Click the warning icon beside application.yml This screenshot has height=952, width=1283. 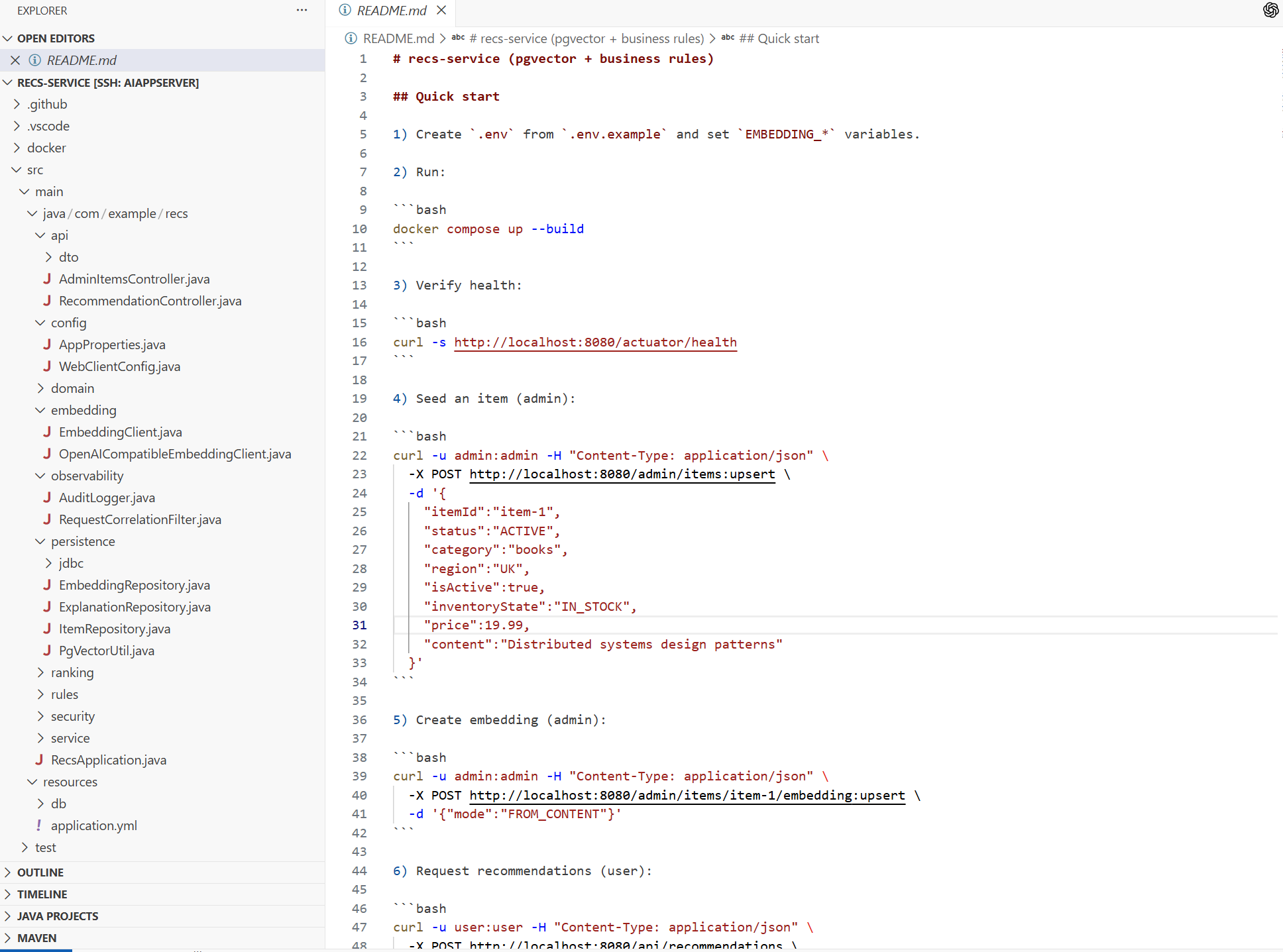(x=39, y=825)
